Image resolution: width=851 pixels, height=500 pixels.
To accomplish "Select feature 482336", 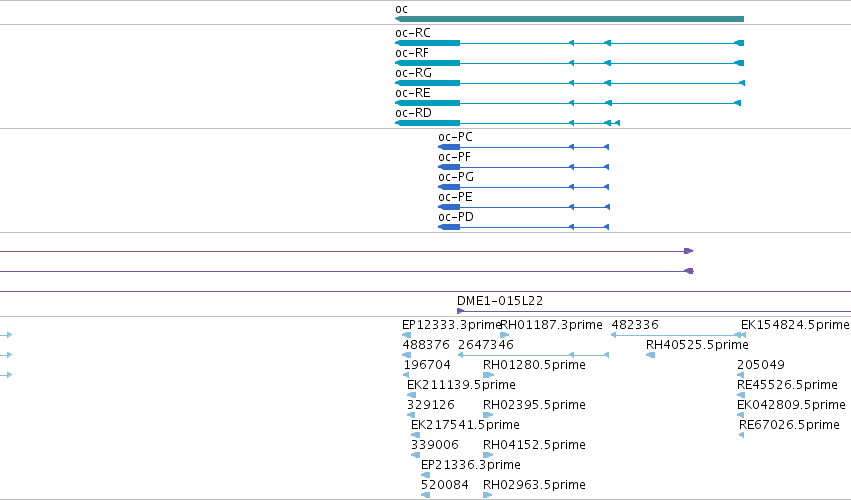I will point(635,325).
